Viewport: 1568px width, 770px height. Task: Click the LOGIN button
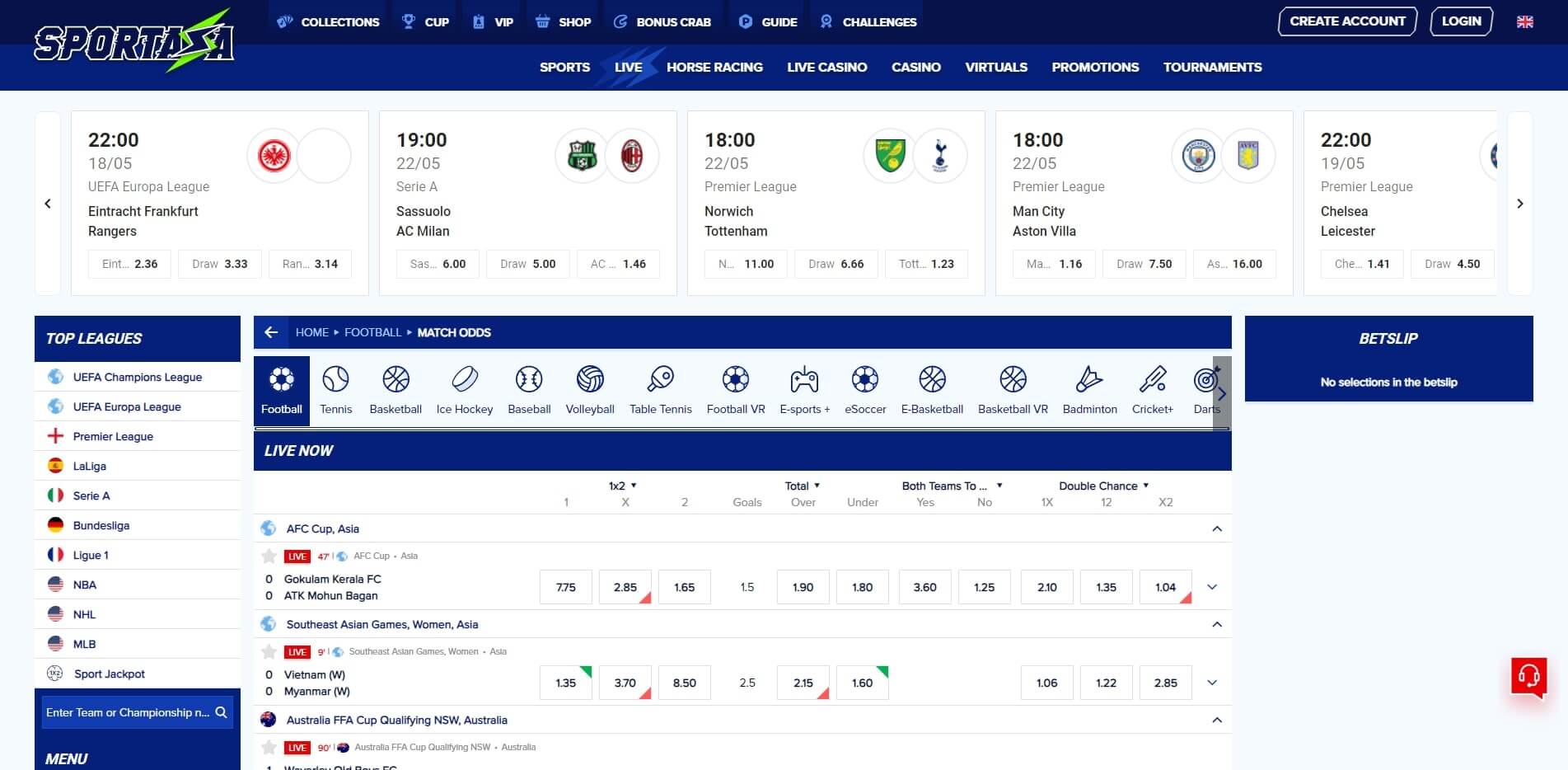(1461, 21)
